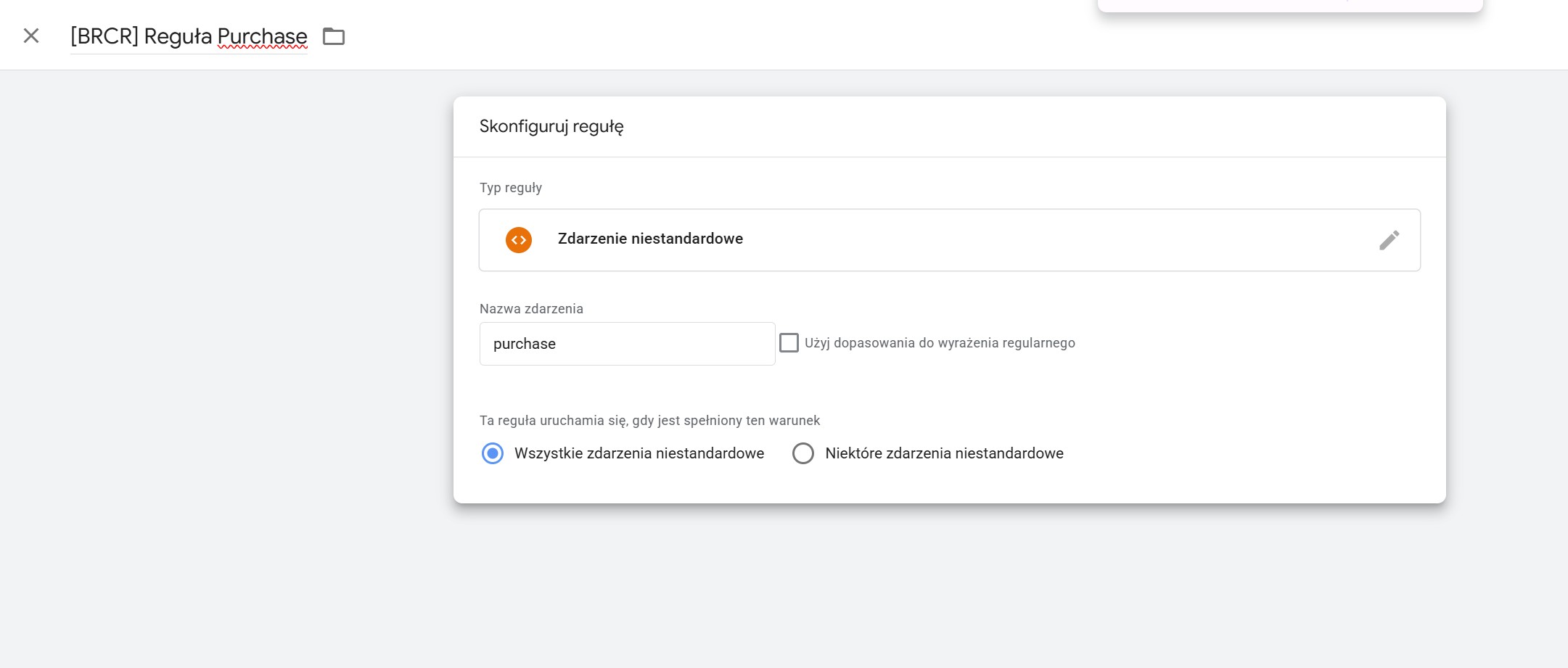Click the 'Skonfiguruj regułę' card header
The image size is (1568, 668).
pyautogui.click(x=551, y=127)
